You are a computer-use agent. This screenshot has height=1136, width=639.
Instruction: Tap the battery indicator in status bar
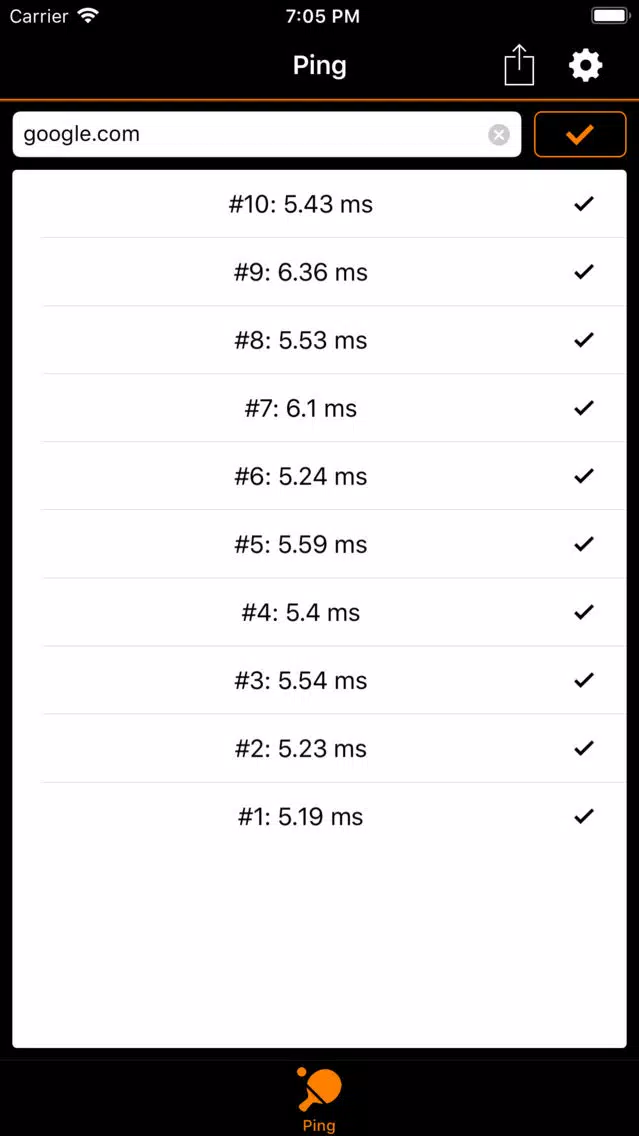[x=609, y=16]
